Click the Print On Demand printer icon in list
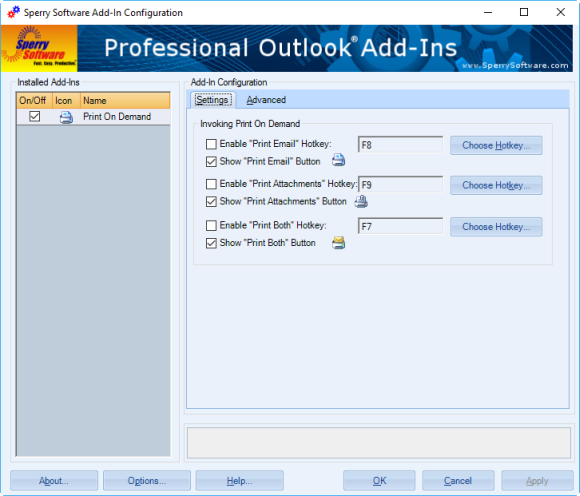The height and width of the screenshot is (496, 580). 66,117
